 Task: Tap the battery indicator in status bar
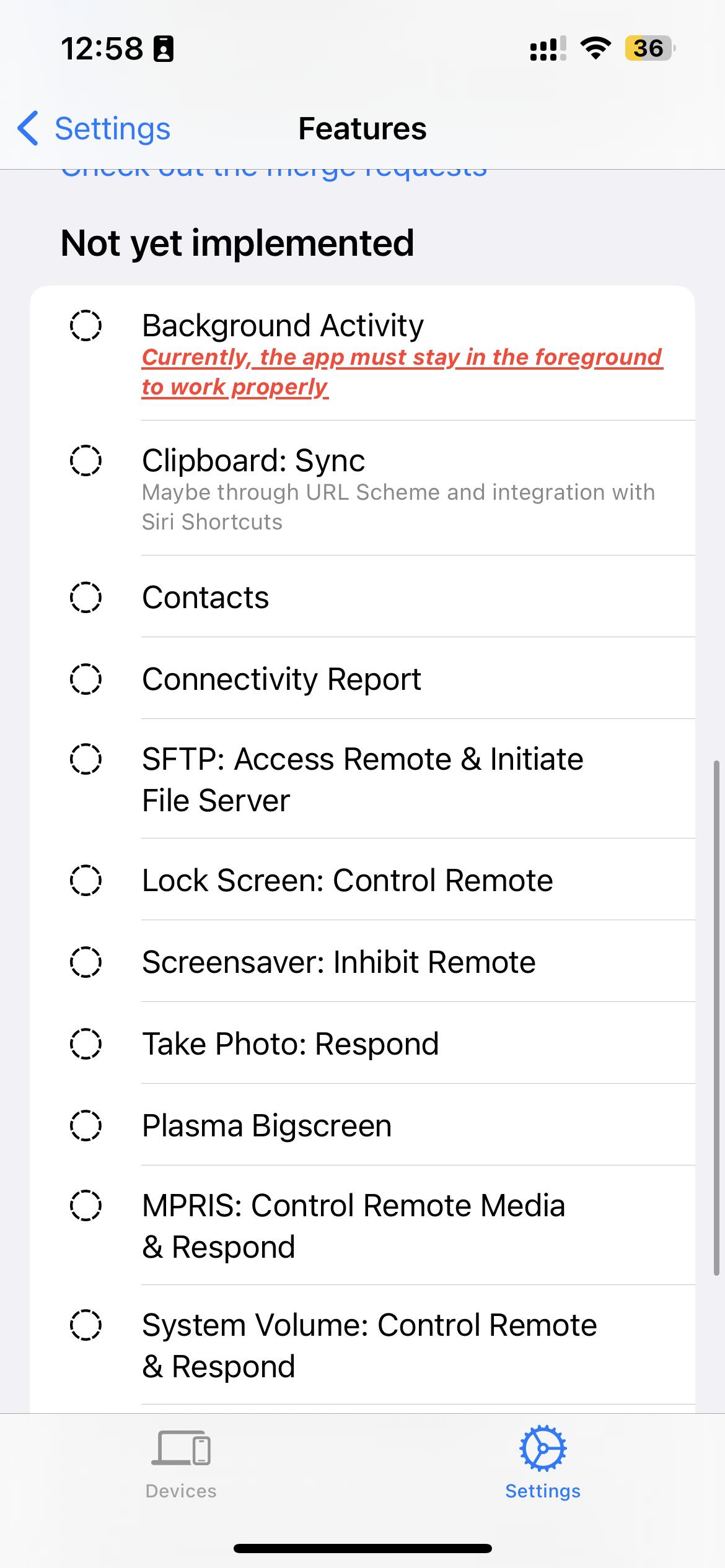tap(649, 48)
